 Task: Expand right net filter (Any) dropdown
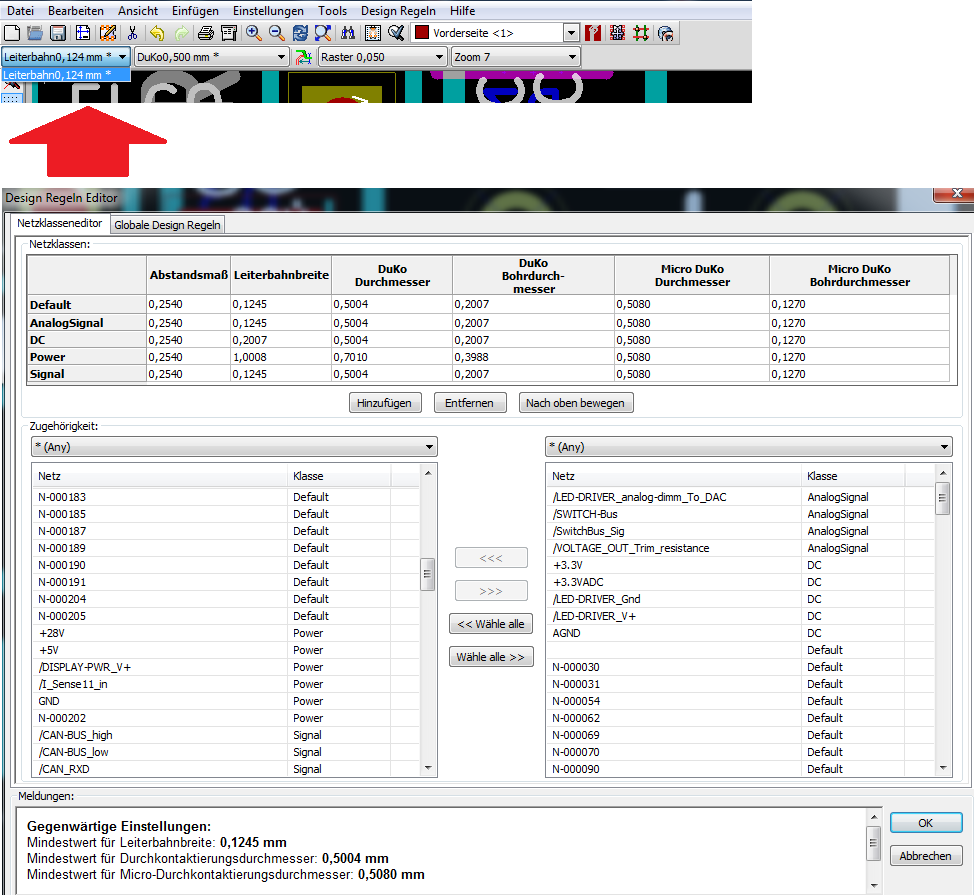[749, 447]
